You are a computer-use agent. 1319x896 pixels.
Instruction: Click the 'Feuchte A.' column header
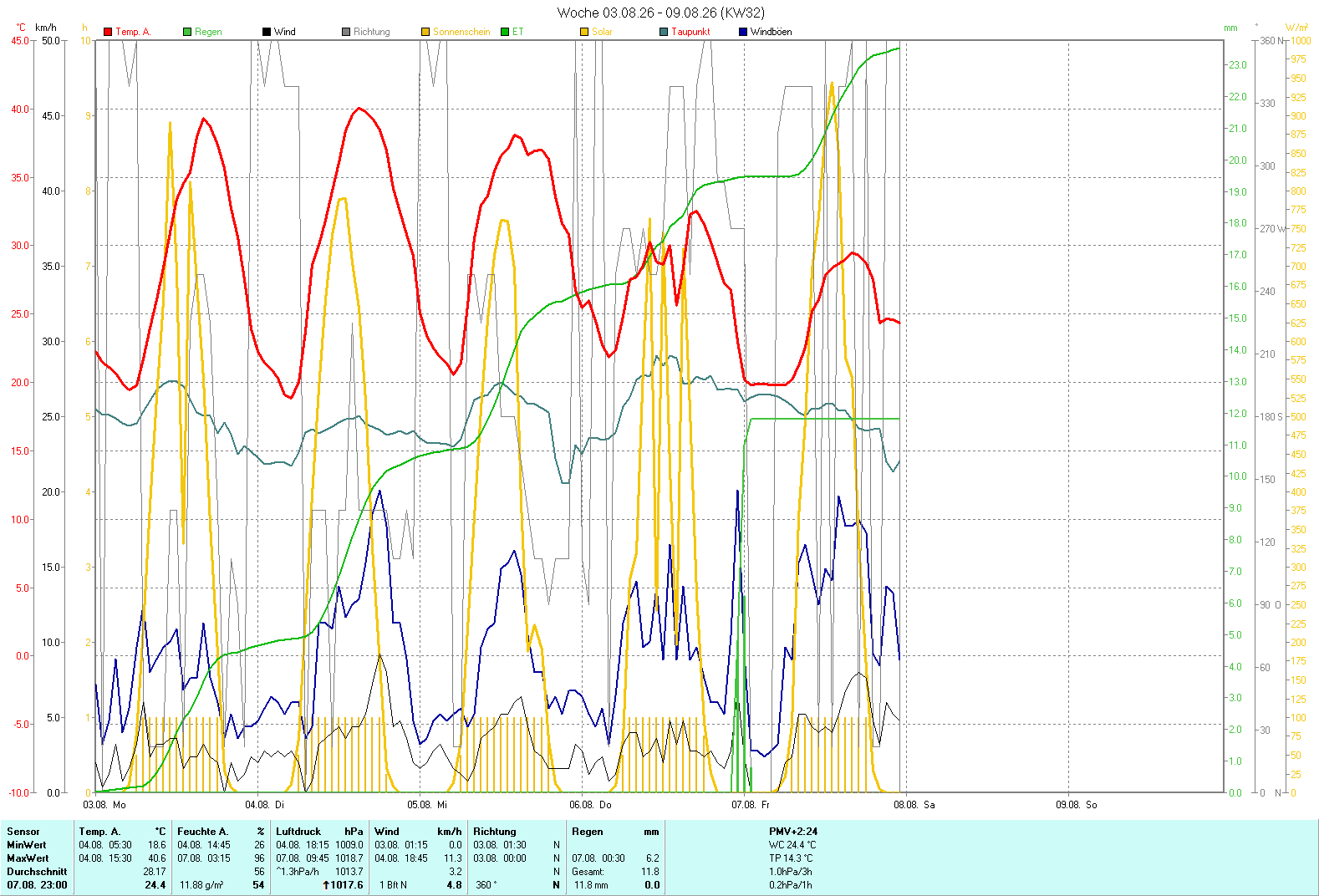[203, 832]
